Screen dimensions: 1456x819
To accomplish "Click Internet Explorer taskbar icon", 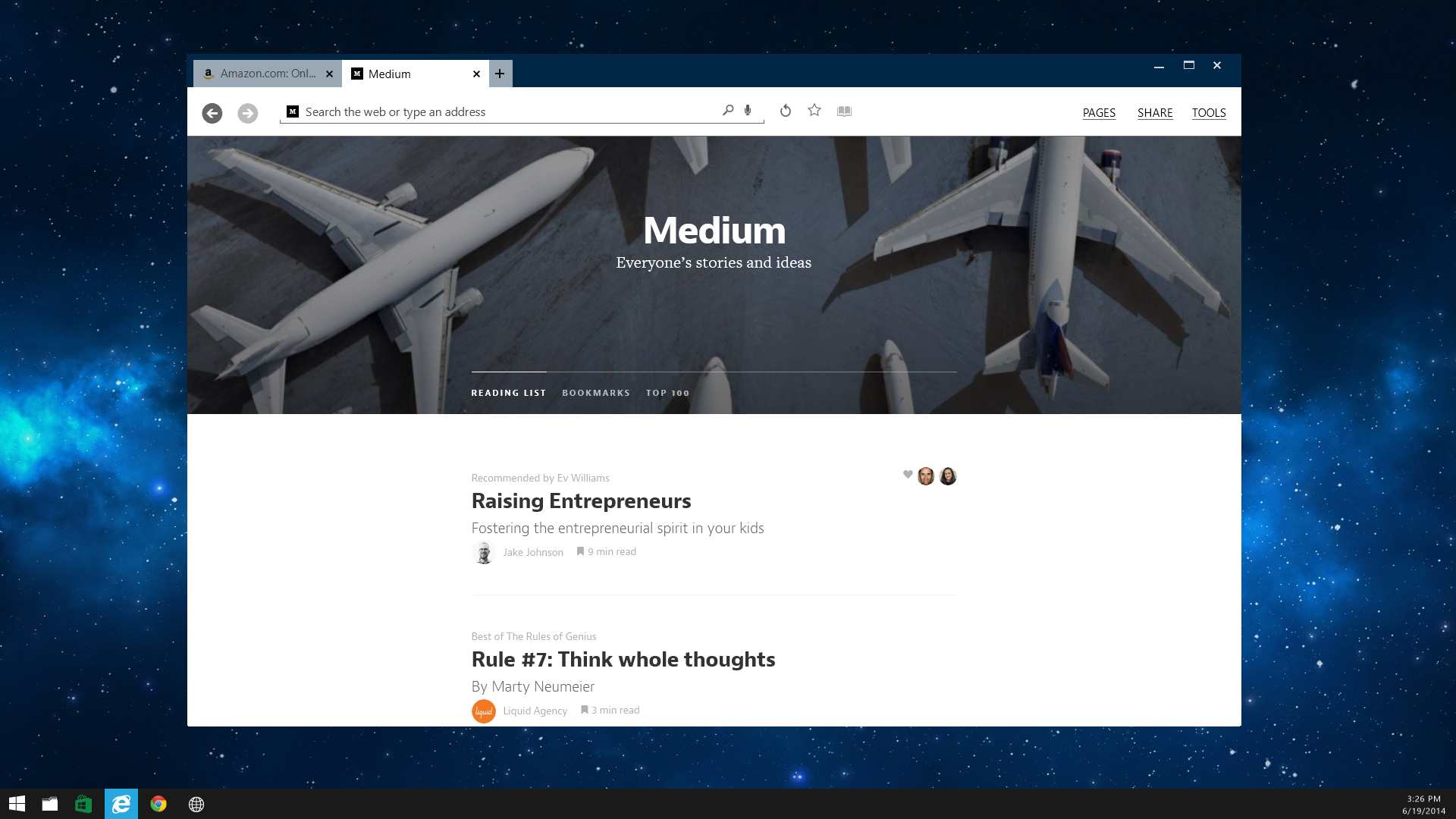I will [121, 804].
